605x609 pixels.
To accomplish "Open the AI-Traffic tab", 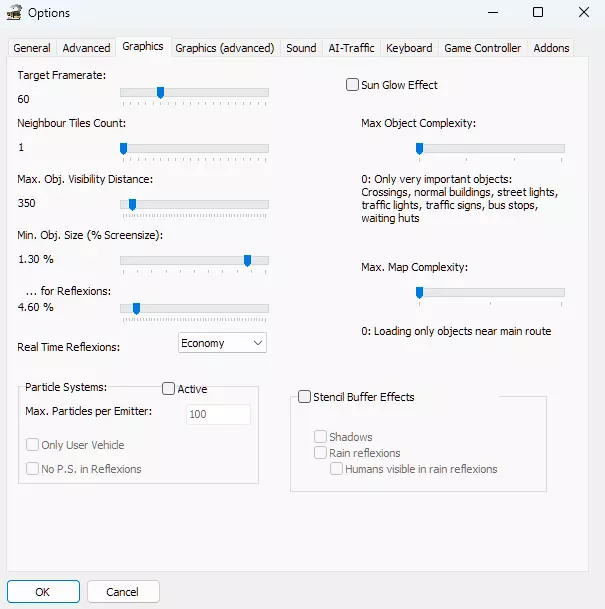I will click(351, 48).
